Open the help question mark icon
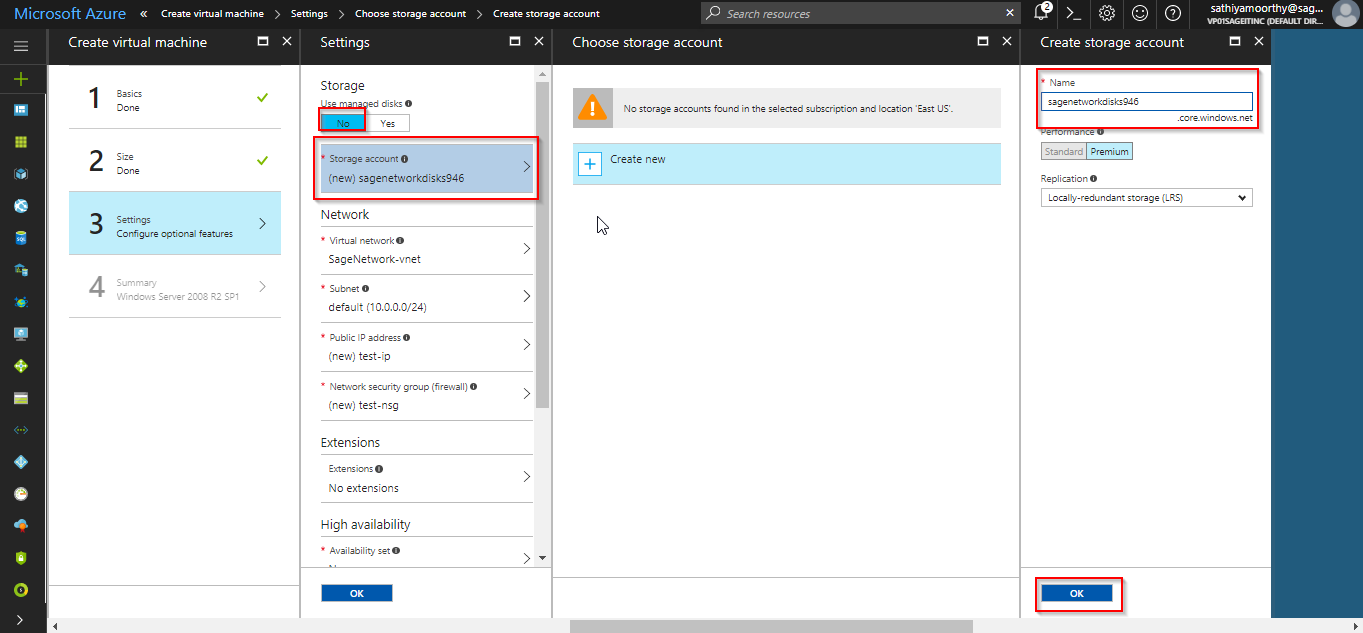Image resolution: width=1363 pixels, height=633 pixels. click(1172, 13)
